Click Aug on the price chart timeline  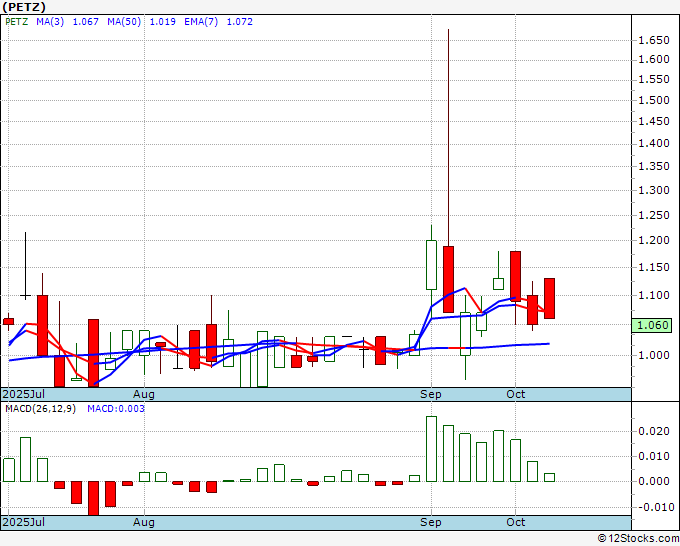(144, 394)
